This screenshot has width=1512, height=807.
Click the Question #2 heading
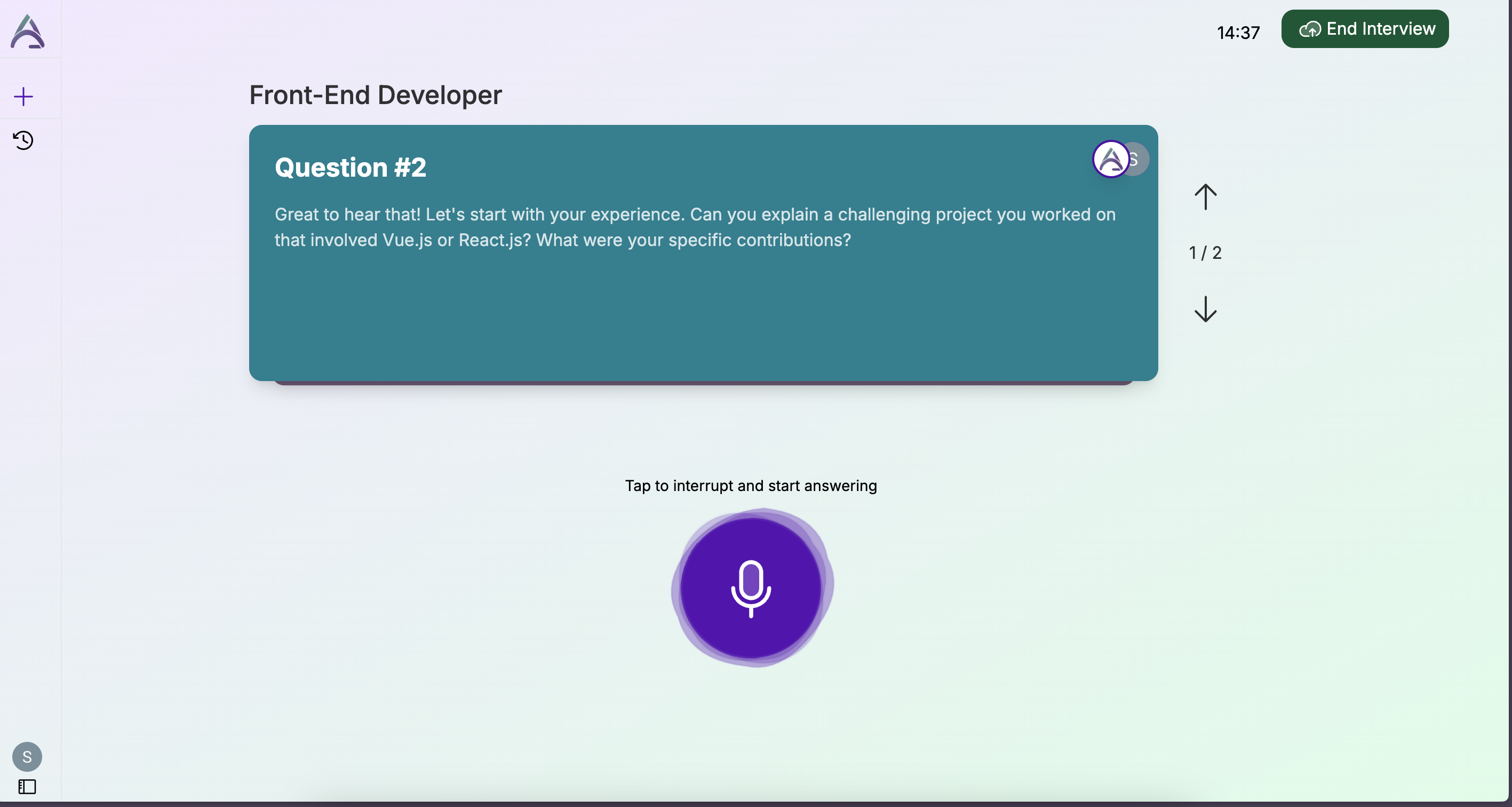pos(351,168)
